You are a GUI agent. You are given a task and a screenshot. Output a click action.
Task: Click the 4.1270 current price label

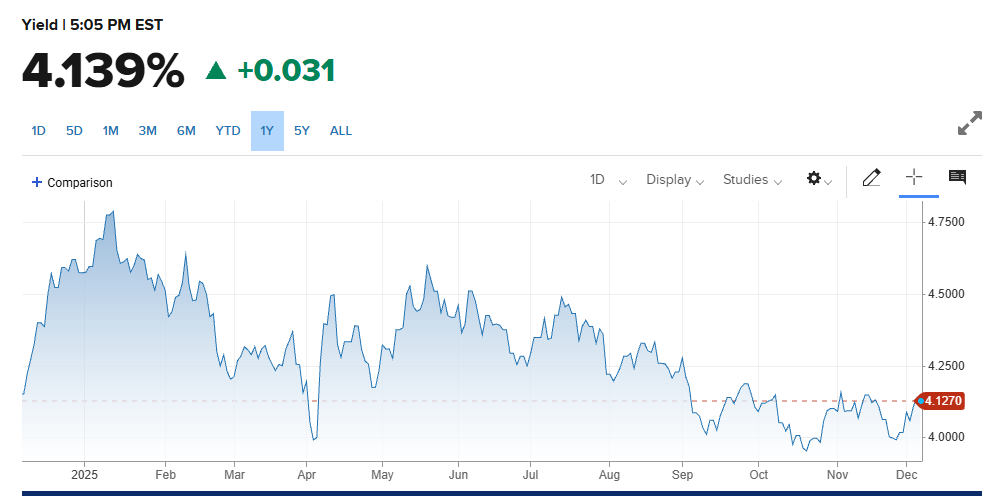tap(942, 401)
